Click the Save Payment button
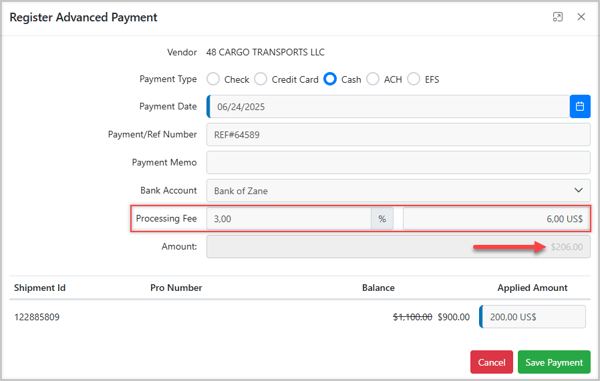Image resolution: width=600 pixels, height=381 pixels. [x=554, y=362]
